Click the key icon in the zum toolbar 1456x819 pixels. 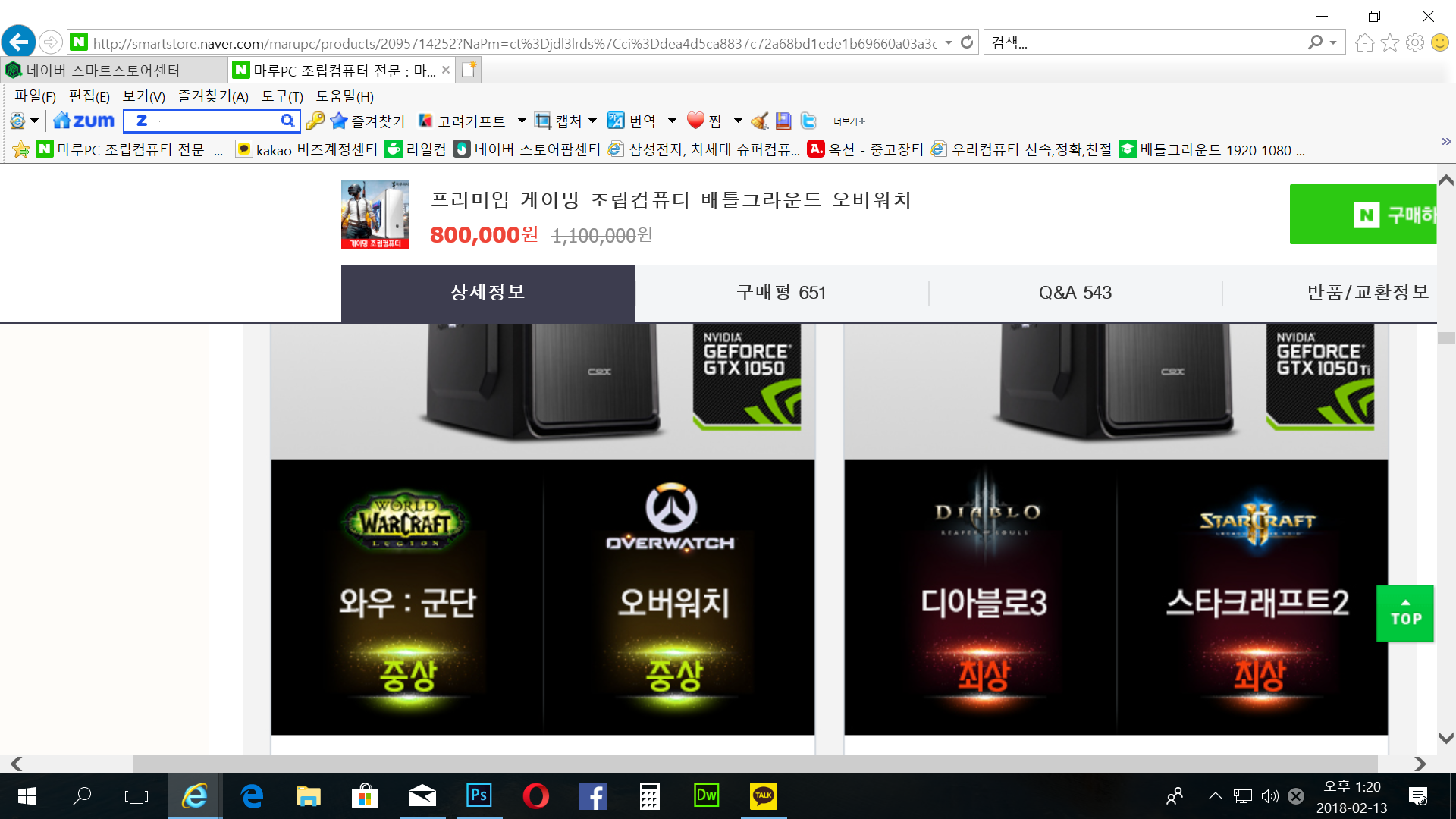(x=315, y=121)
